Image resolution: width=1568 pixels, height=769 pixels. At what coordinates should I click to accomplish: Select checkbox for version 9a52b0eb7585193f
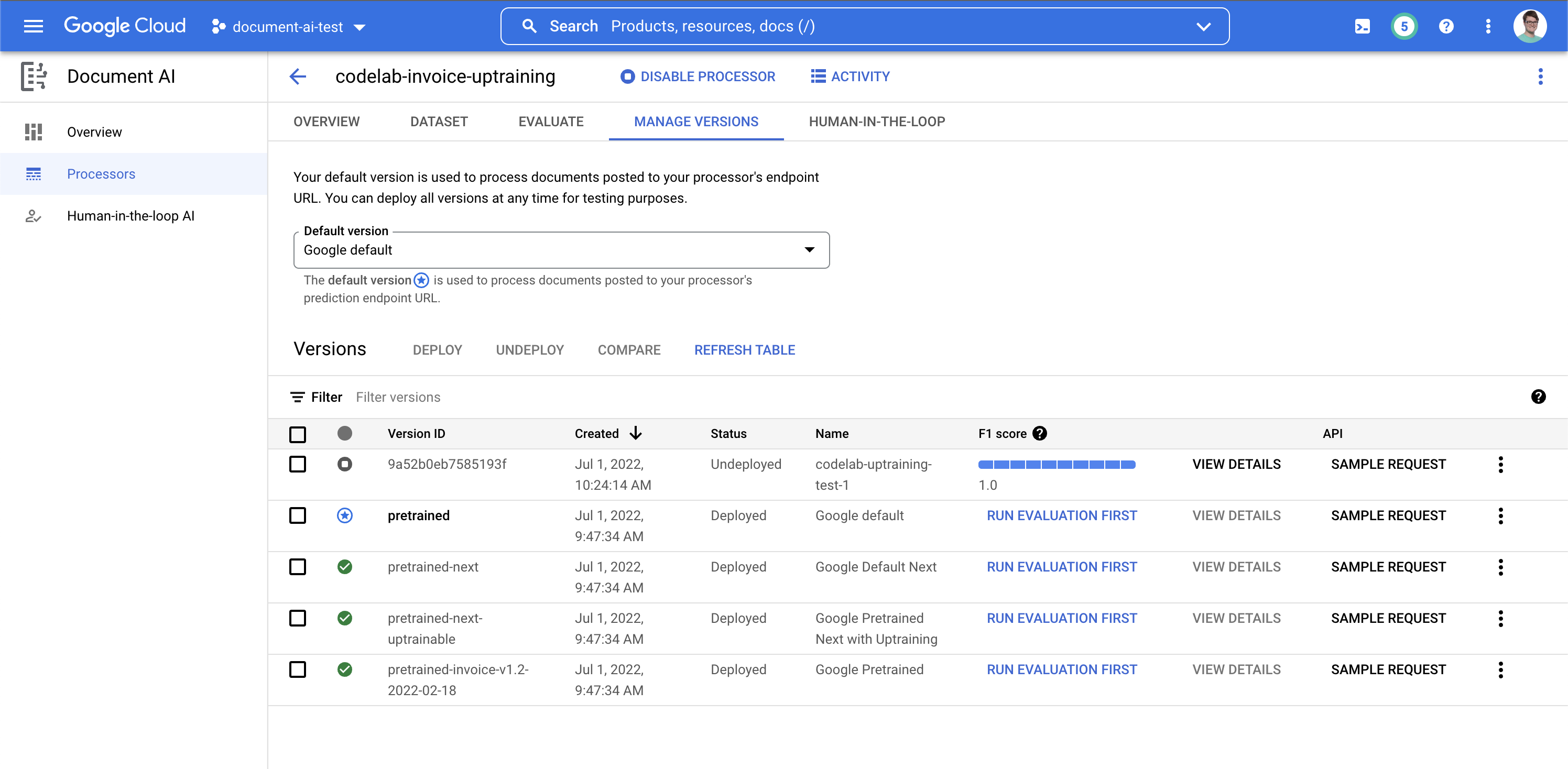click(298, 464)
